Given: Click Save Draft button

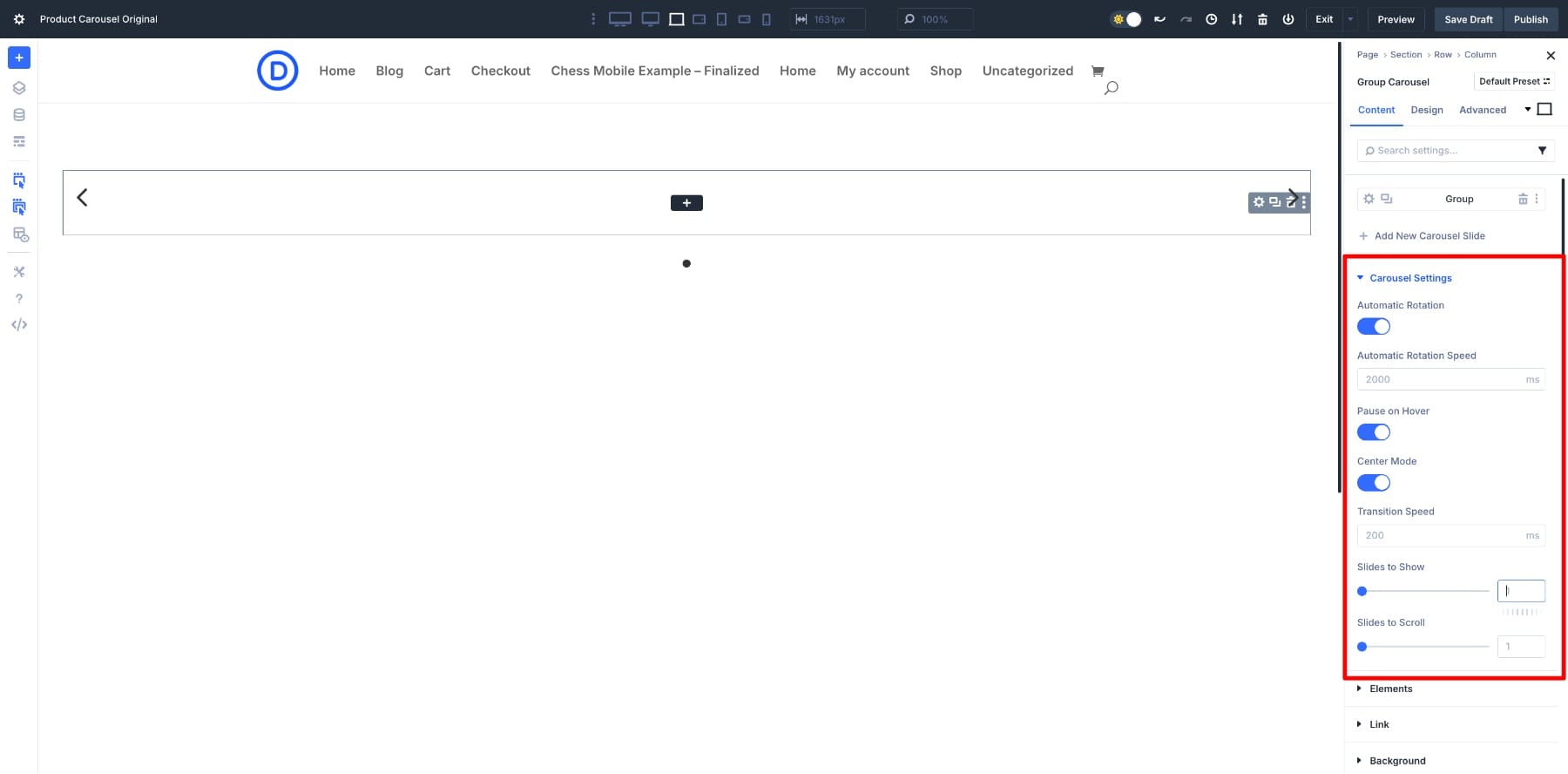Looking at the screenshot, I should click(x=1469, y=19).
